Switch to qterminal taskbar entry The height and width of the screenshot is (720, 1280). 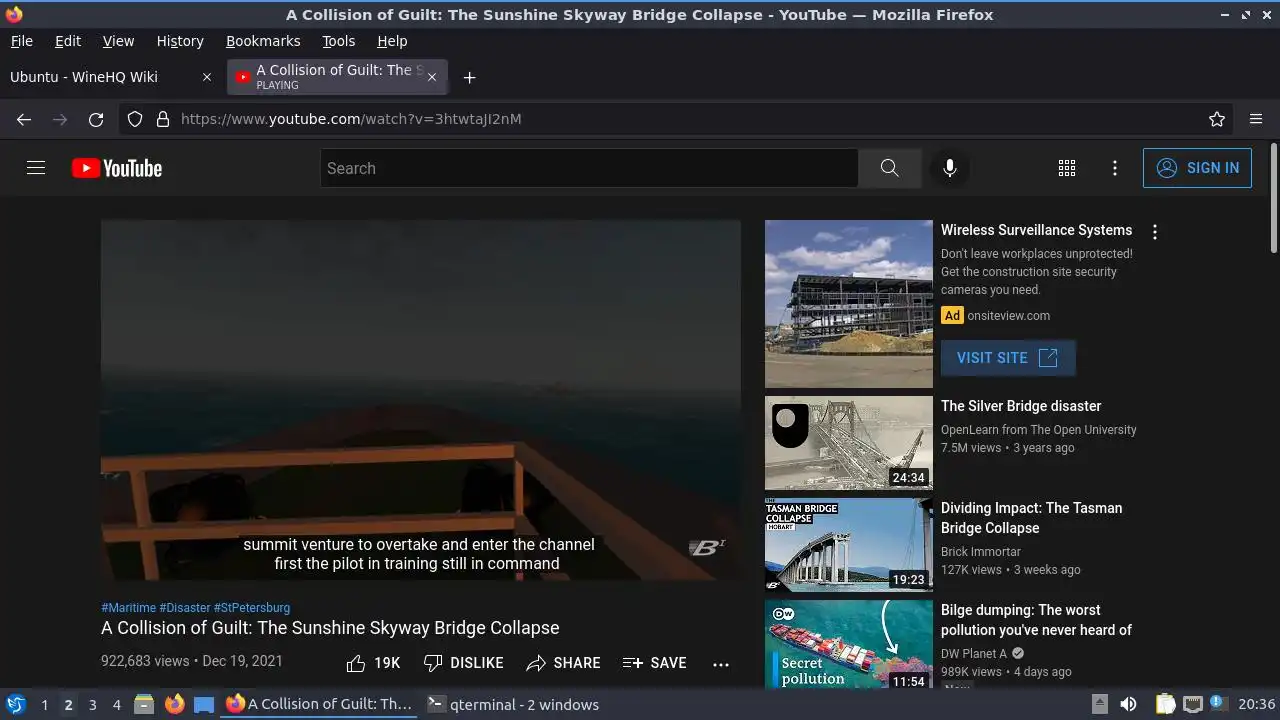pos(513,704)
